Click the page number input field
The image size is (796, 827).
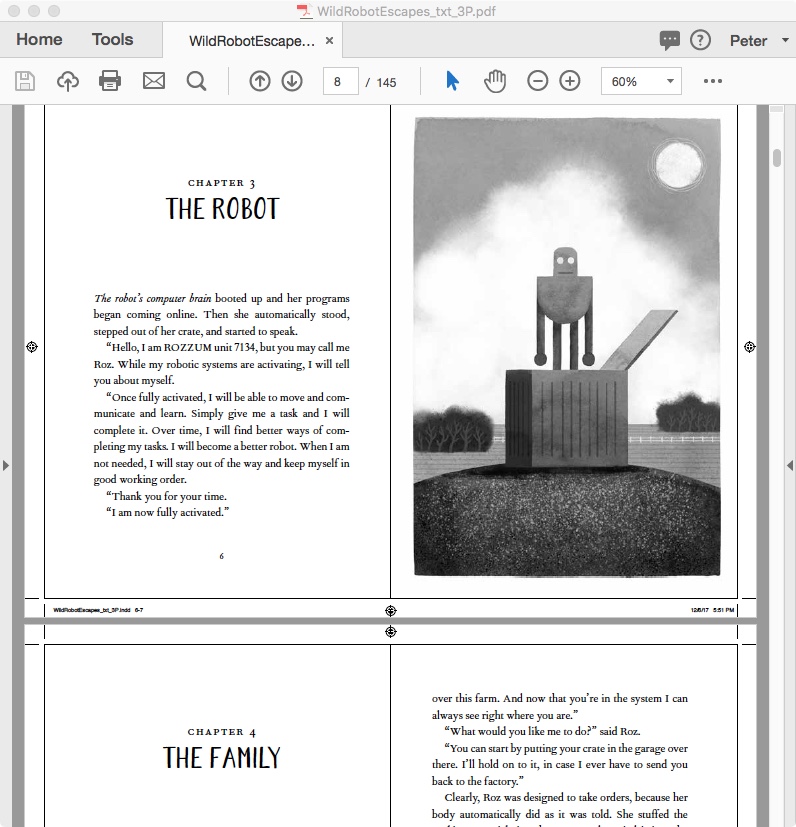click(x=340, y=81)
